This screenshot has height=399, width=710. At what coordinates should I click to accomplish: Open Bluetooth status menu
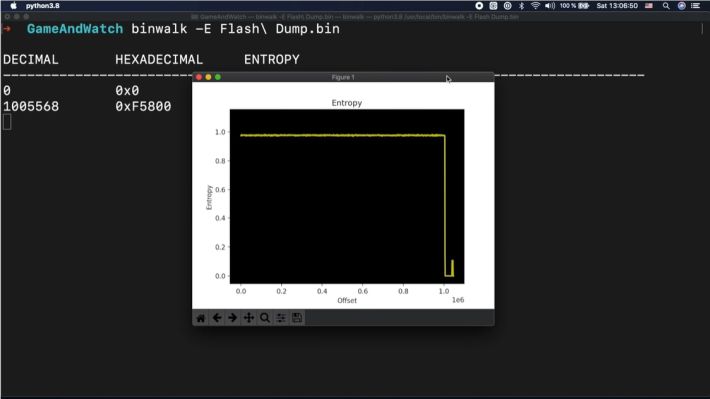pyautogui.click(x=521, y=6)
